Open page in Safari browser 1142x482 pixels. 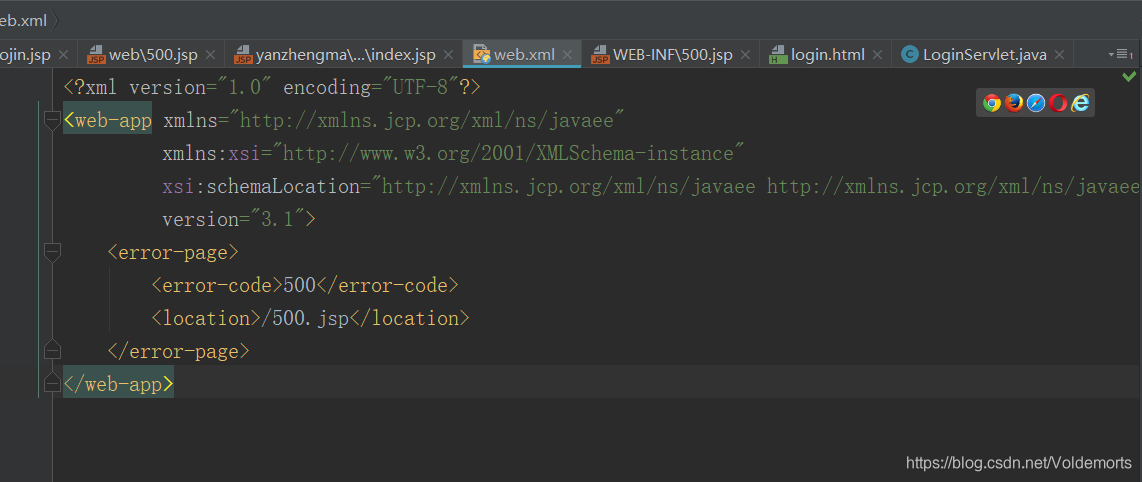pyautogui.click(x=1036, y=103)
